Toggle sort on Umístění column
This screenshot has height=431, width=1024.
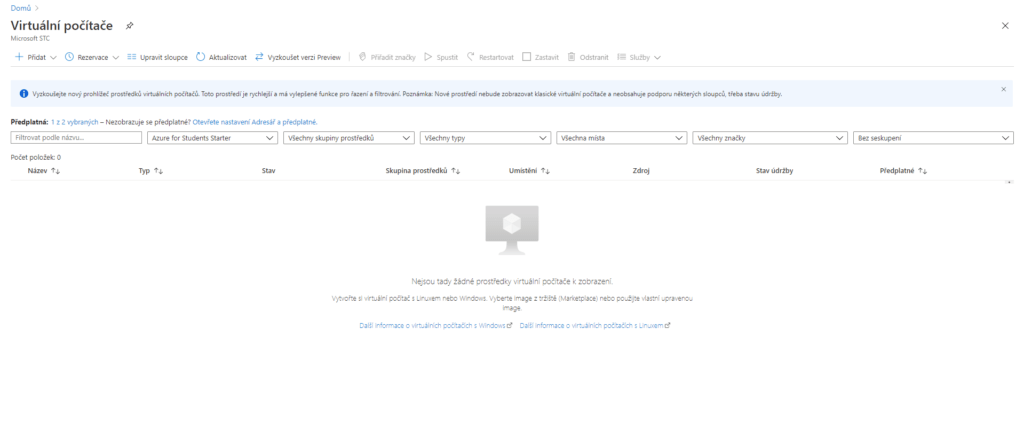(x=546, y=171)
